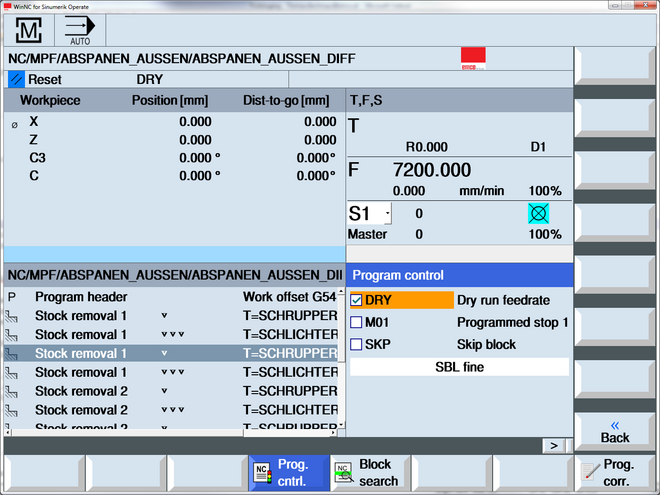This screenshot has height=495, width=660.
Task: Select the Prog. cntrl. softkey tab
Action: tap(288, 472)
